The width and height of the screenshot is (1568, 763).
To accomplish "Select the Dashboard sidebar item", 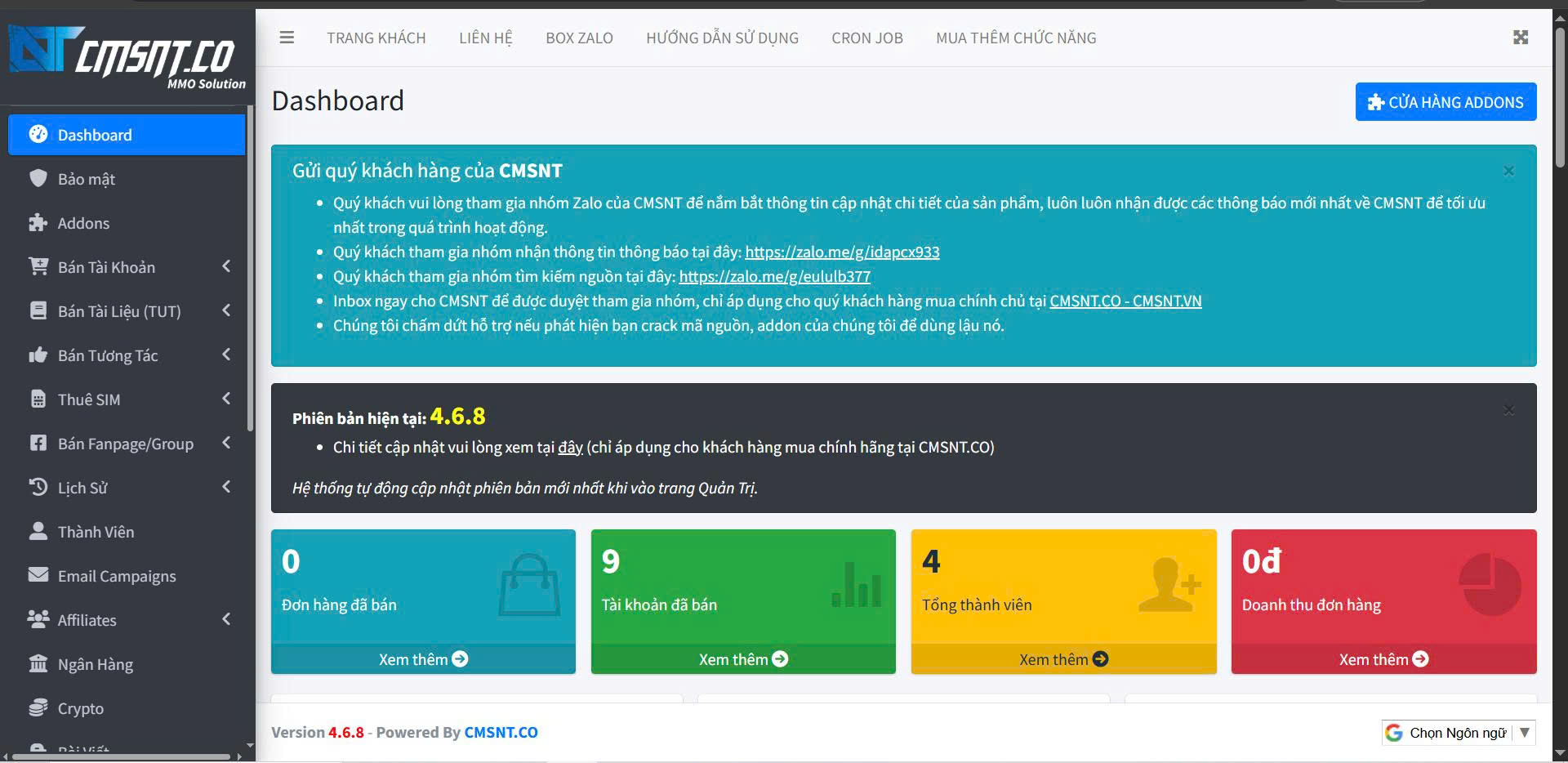I will tap(127, 135).
